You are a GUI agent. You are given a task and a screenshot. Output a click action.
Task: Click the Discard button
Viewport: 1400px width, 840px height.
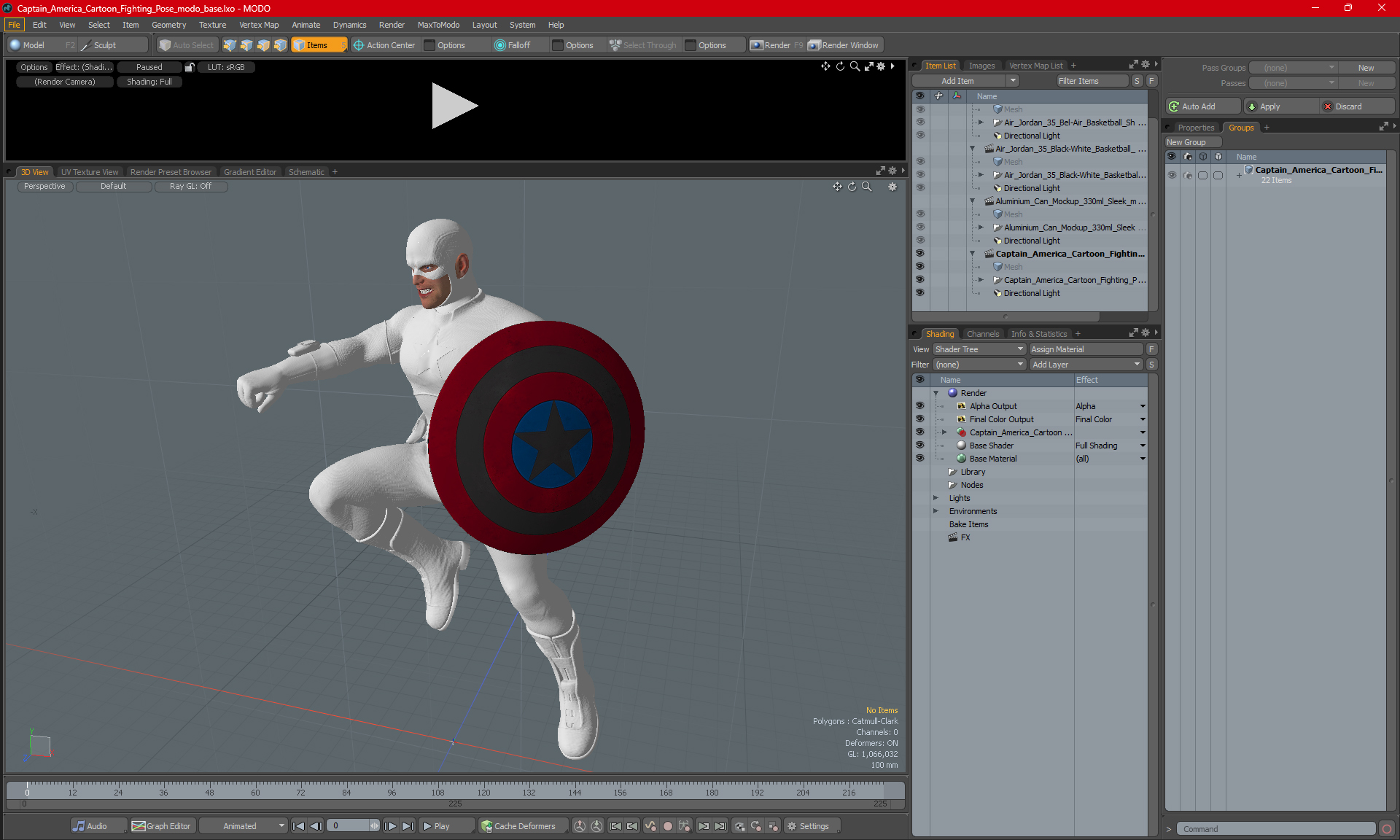coord(1357,106)
